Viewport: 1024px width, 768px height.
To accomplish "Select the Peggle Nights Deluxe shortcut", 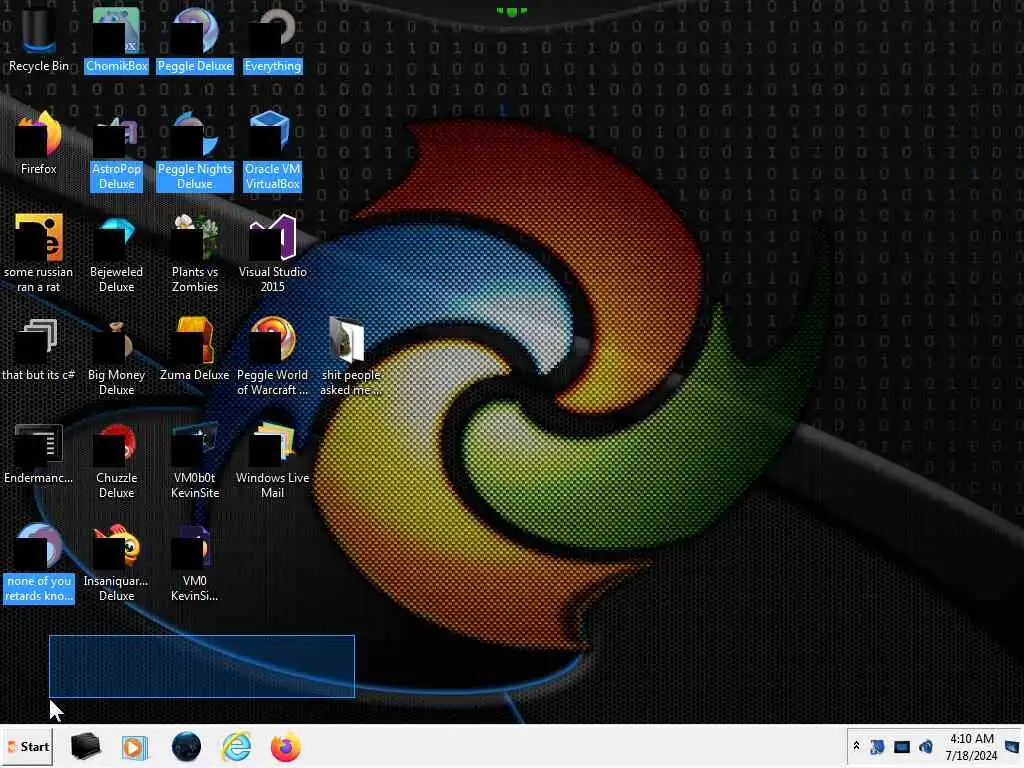I will pyautogui.click(x=195, y=150).
